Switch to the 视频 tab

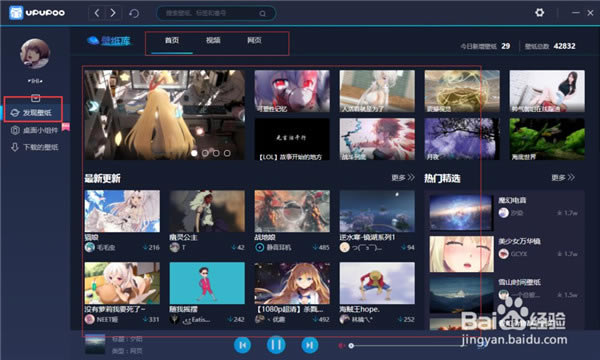click(x=213, y=40)
